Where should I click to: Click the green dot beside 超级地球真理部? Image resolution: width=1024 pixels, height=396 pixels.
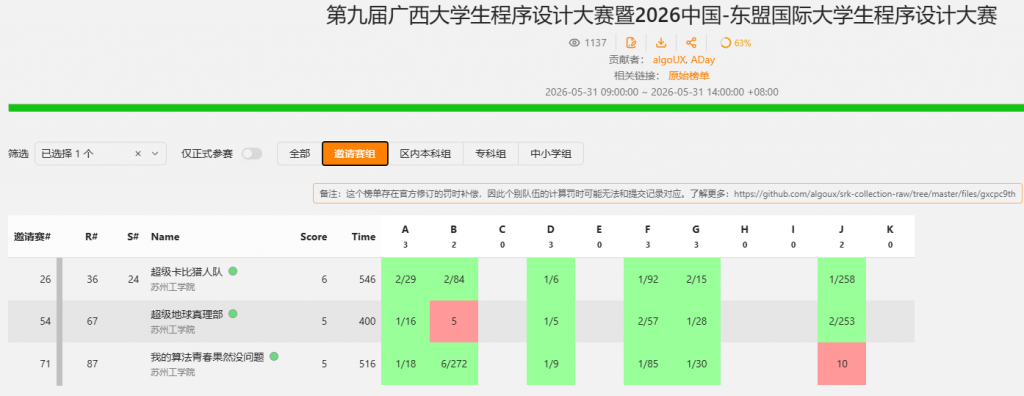[x=232, y=314]
